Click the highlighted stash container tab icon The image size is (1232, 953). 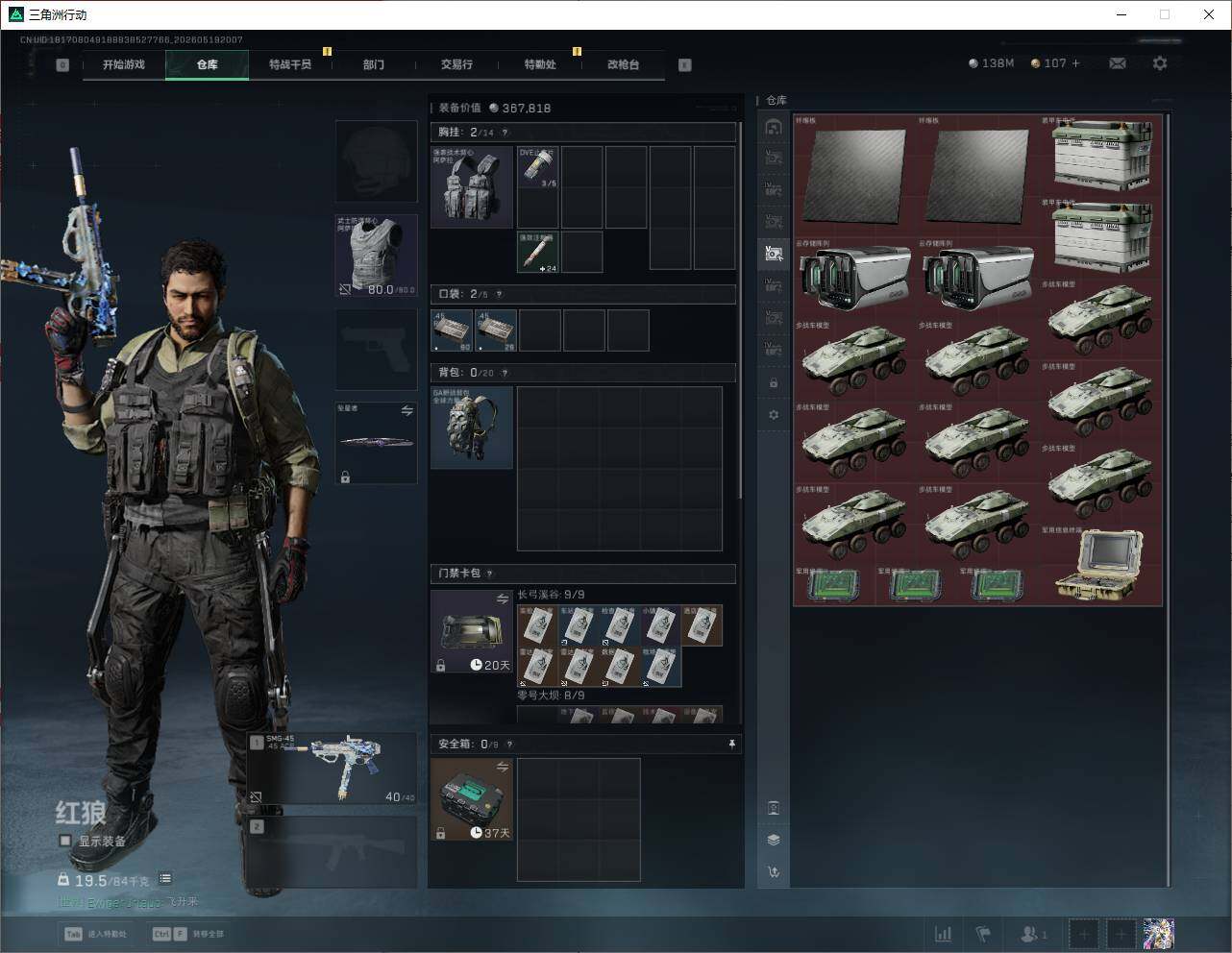(774, 253)
